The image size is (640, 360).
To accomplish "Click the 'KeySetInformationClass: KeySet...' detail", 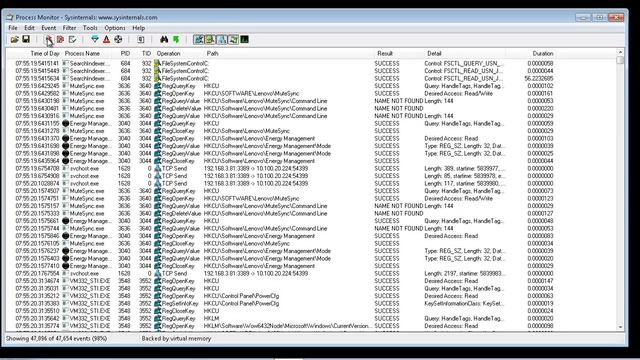I will click(464, 303).
